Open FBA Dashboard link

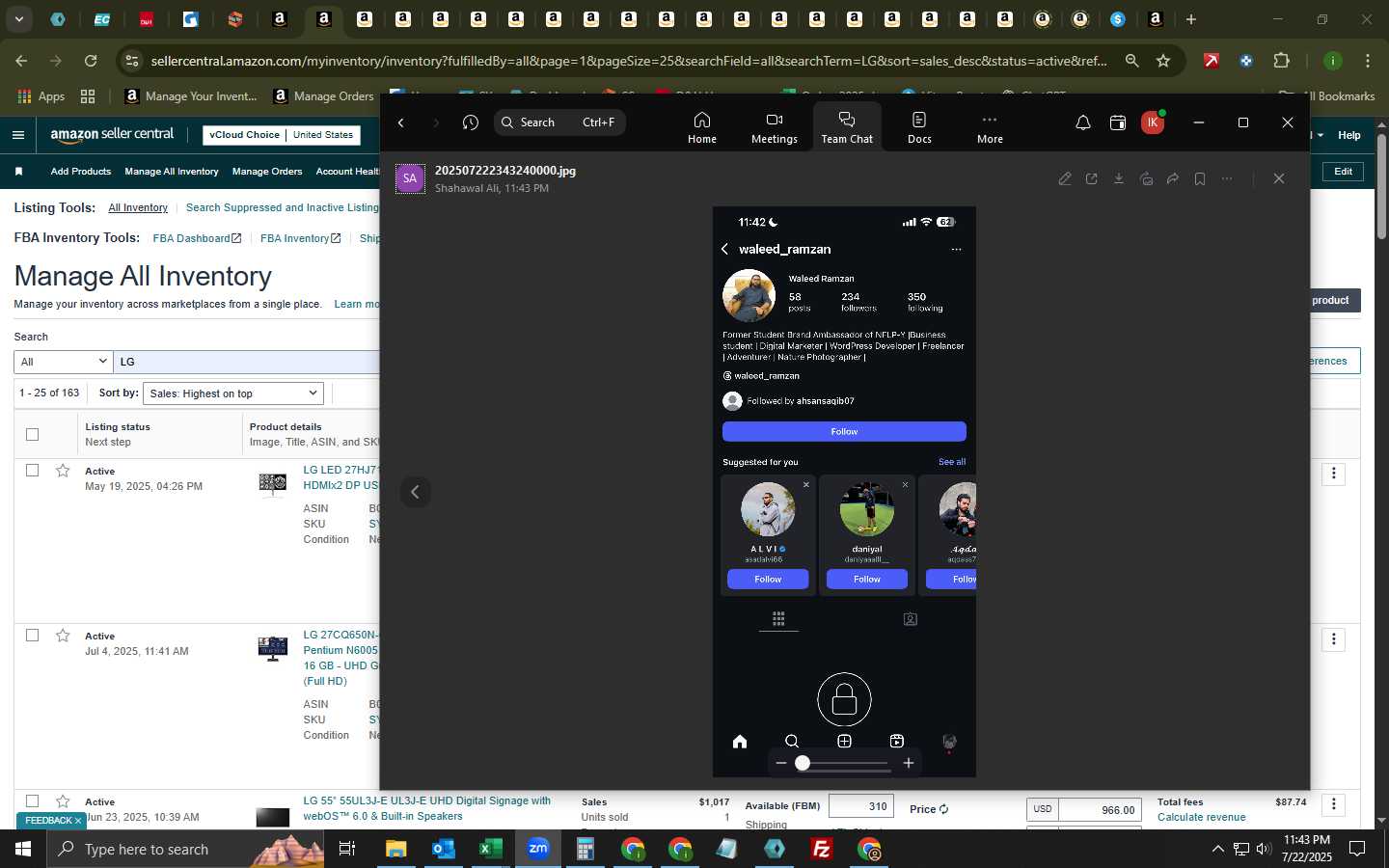[x=197, y=238]
